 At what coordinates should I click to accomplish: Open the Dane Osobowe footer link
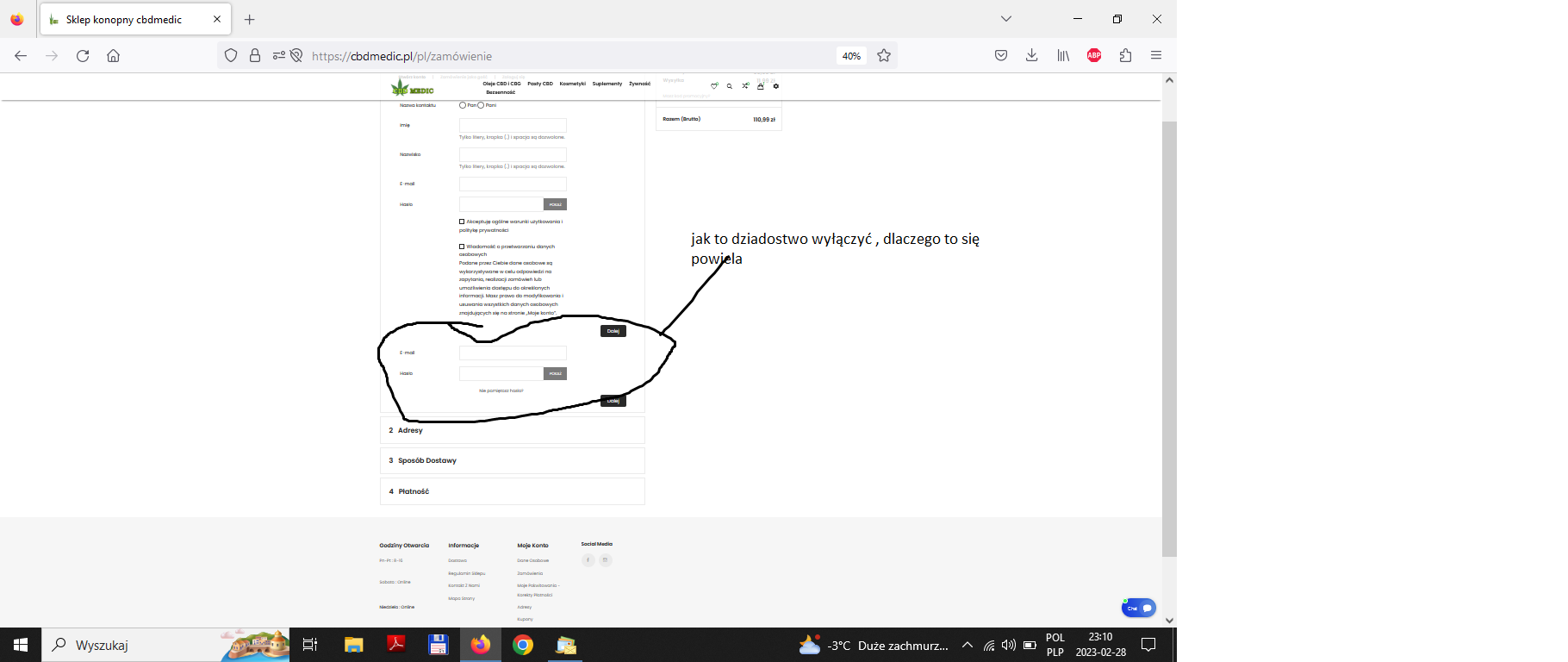[x=533, y=560]
